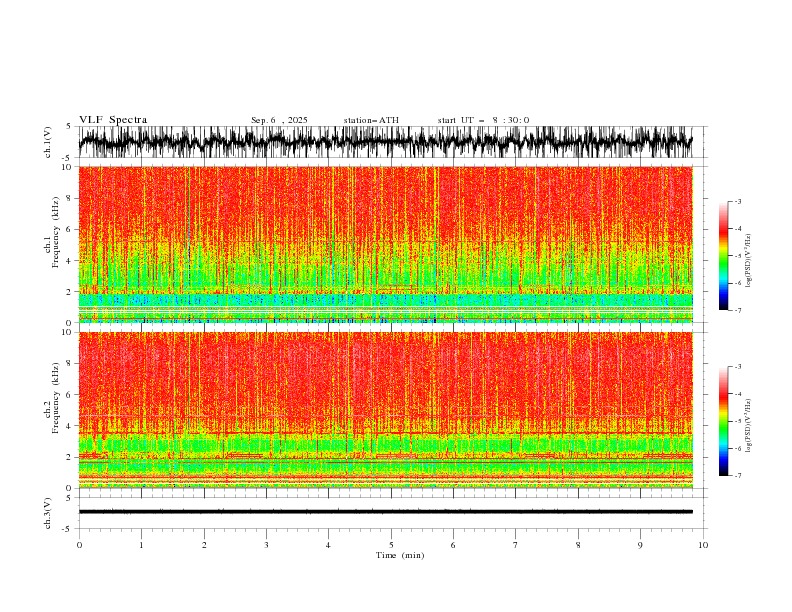Click time axis tick label "7"
The image size is (792, 612).
(516, 545)
